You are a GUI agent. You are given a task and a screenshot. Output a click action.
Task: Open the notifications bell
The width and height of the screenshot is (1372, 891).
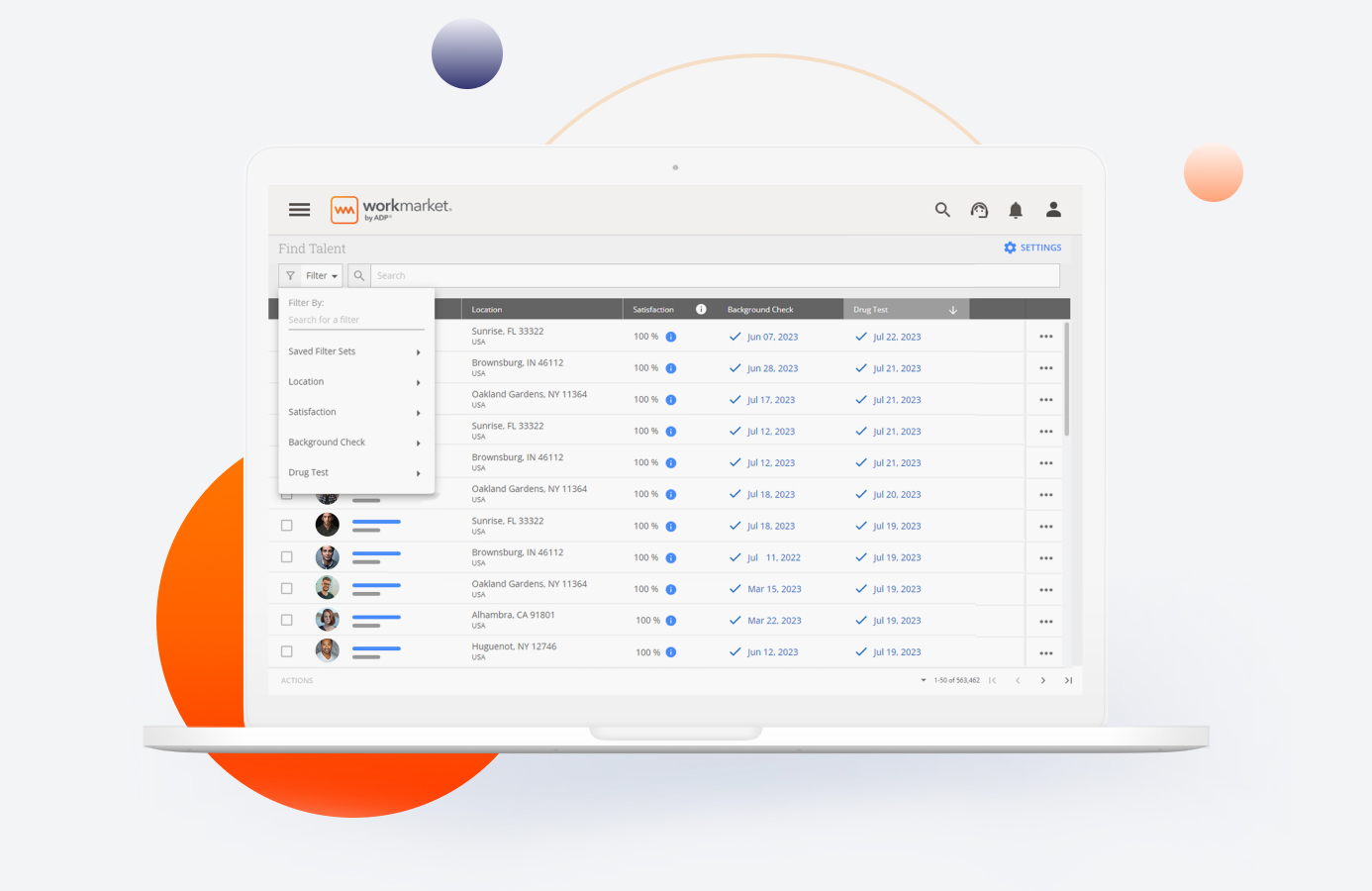click(x=1016, y=210)
